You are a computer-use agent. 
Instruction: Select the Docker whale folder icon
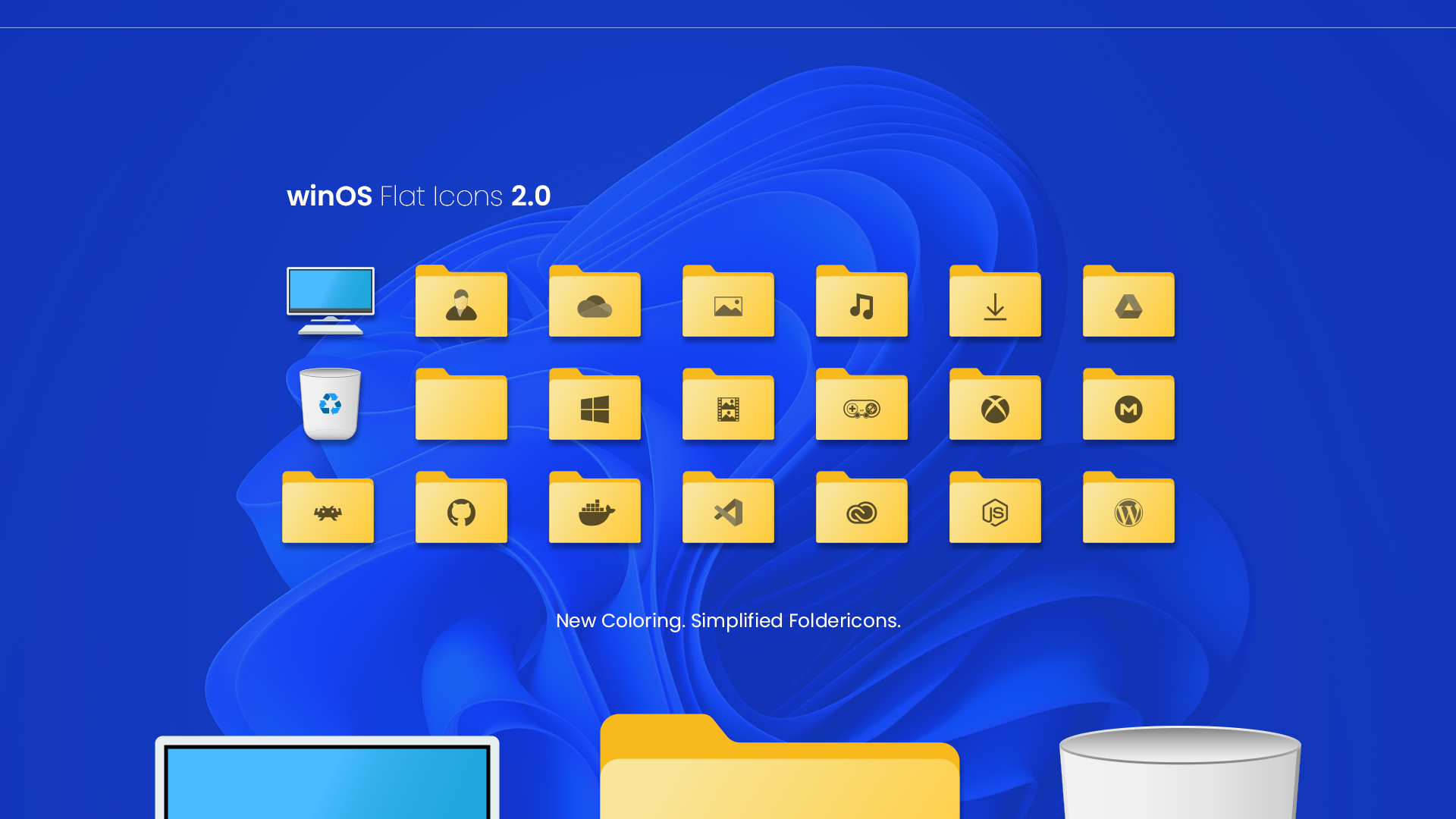point(595,508)
